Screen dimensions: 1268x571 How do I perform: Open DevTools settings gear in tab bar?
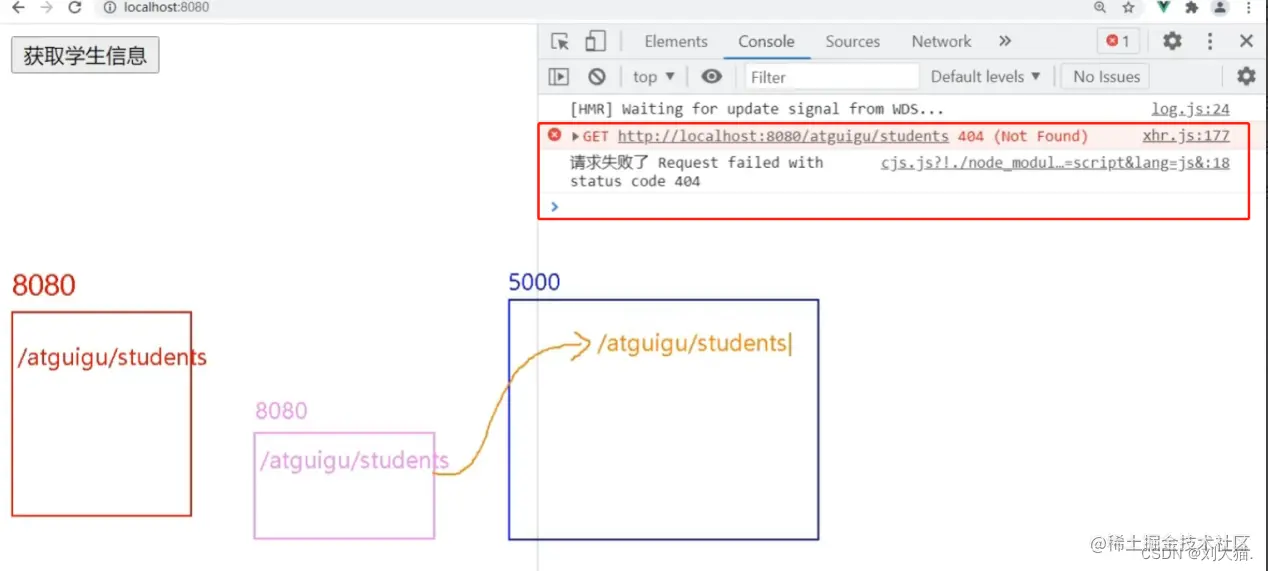(x=1172, y=41)
